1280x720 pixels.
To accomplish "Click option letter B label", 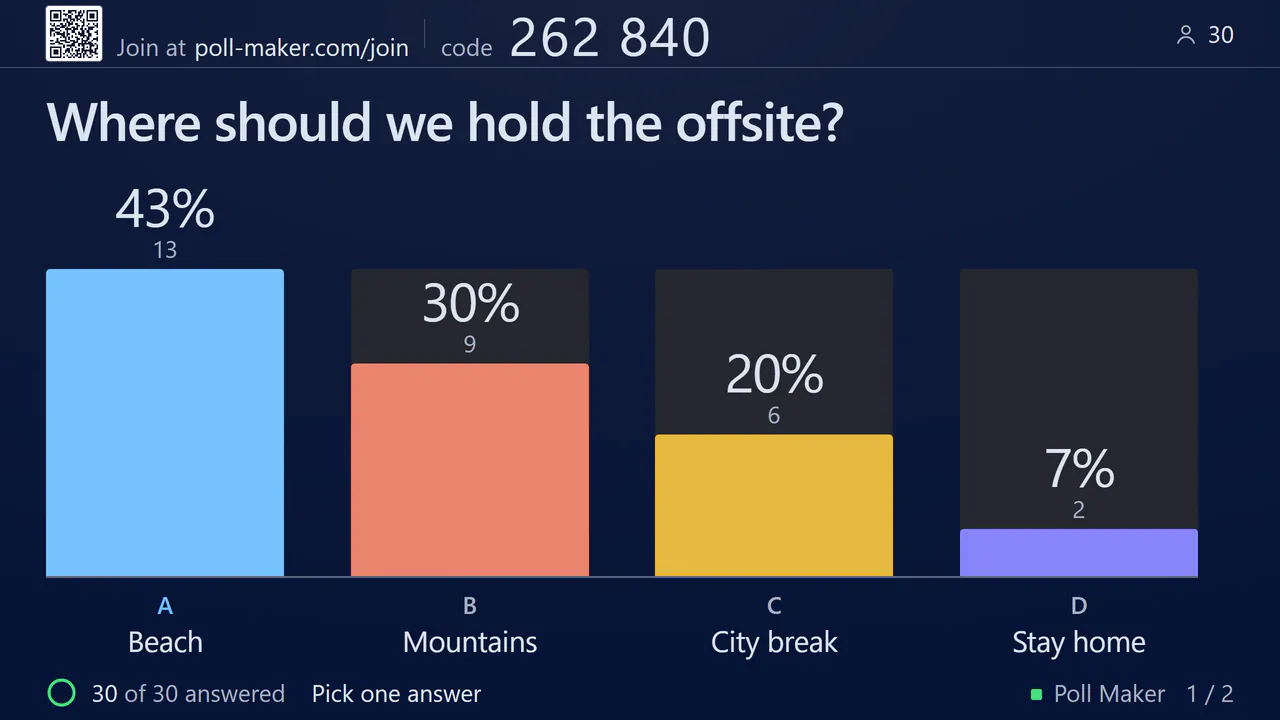I will click(470, 605).
